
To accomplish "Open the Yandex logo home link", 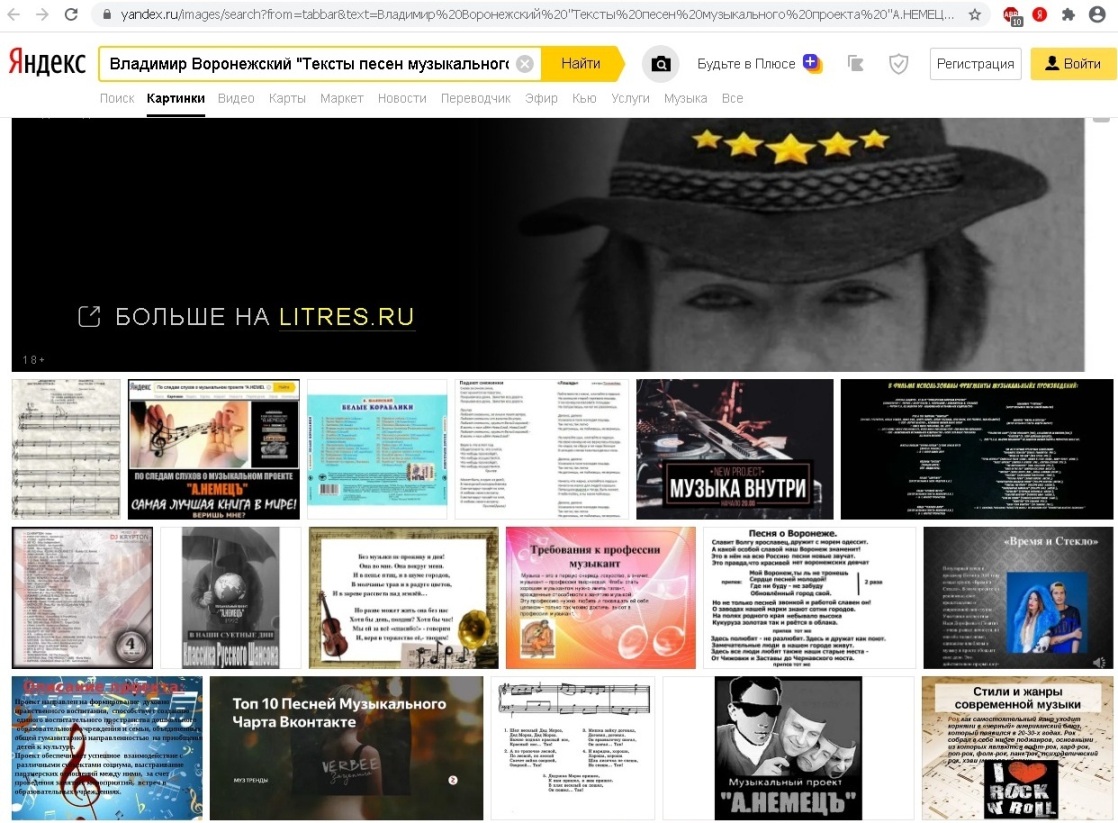I will tap(47, 63).
